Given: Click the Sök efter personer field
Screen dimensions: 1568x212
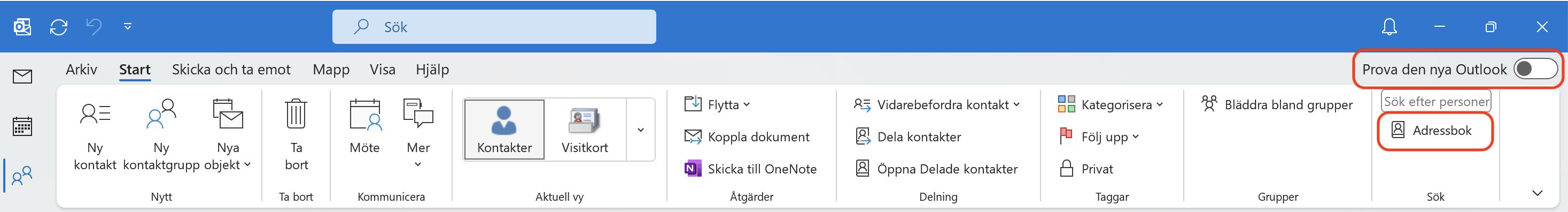Looking at the screenshot, I should point(1437,101).
